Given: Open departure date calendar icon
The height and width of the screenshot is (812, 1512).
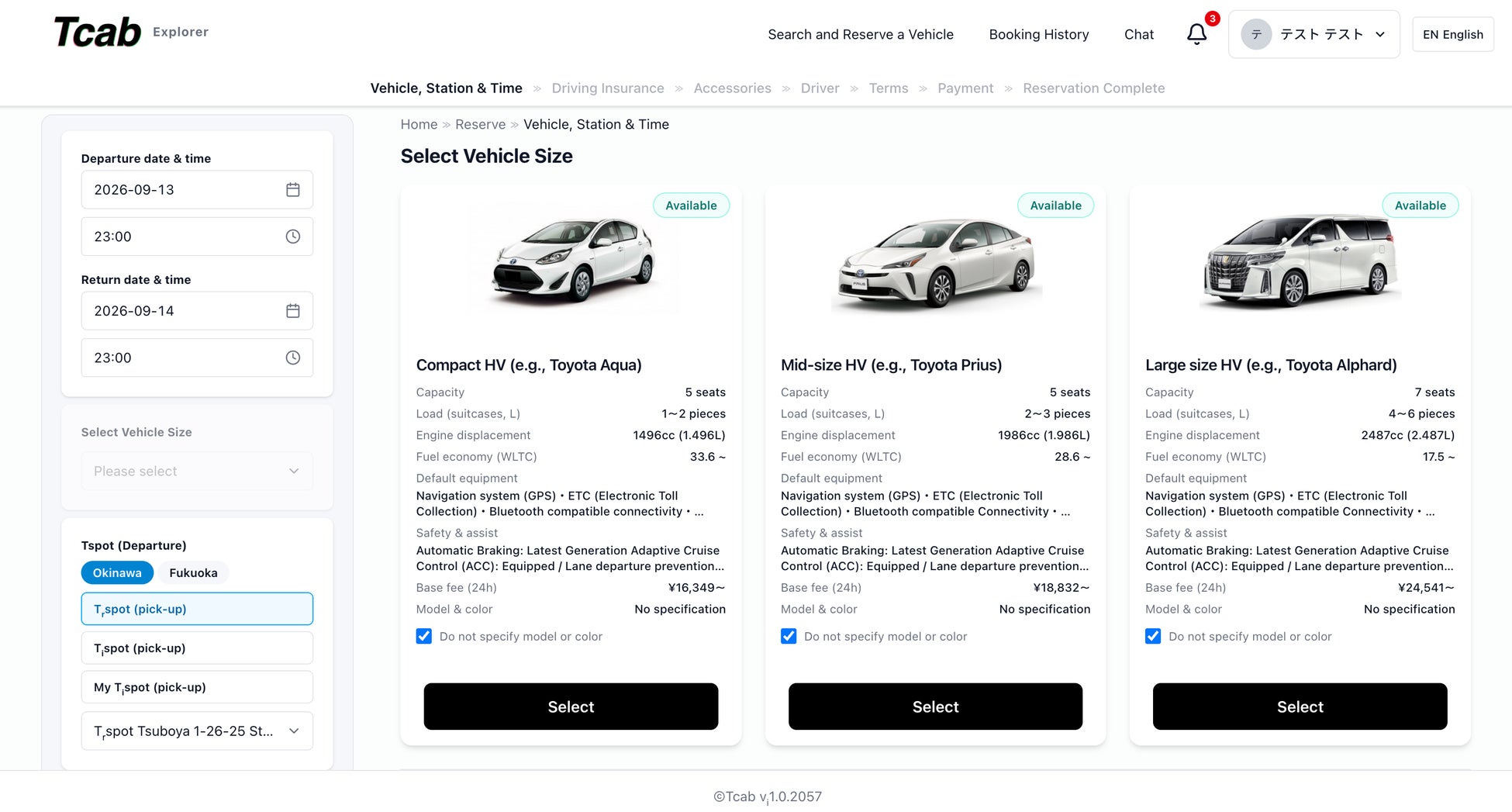Looking at the screenshot, I should [x=292, y=190].
